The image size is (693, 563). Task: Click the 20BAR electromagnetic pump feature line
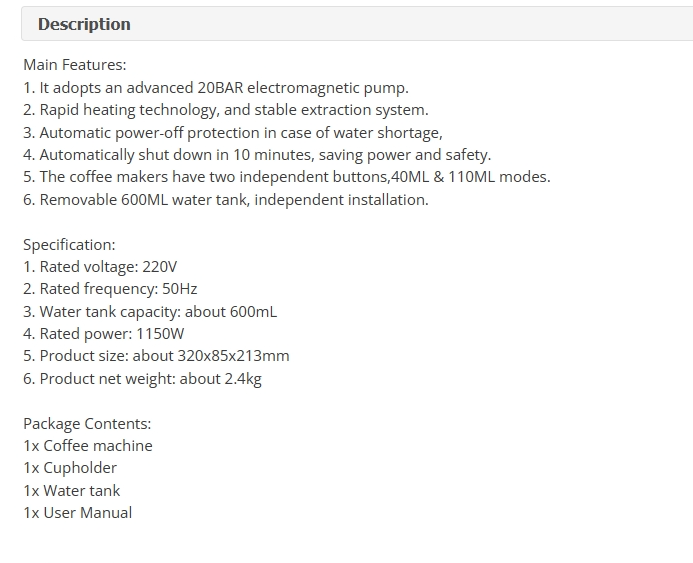(216, 88)
